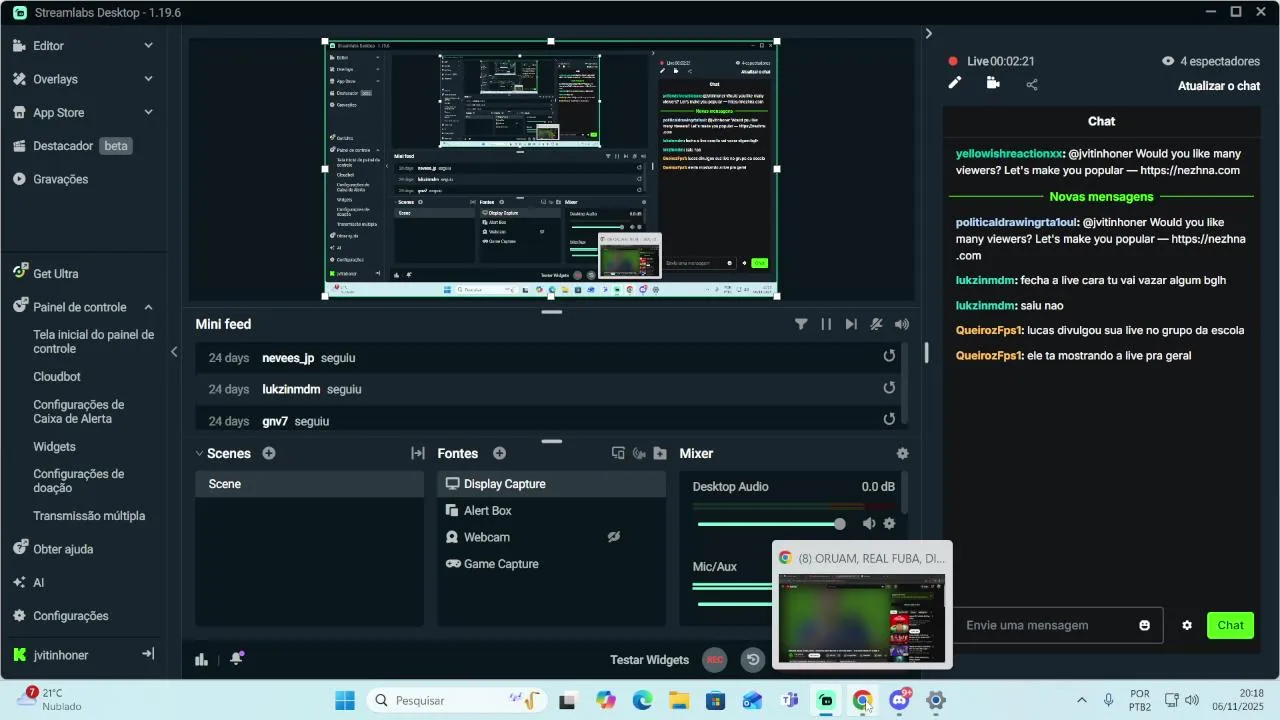
Task: Open Mixer advanced audio settings gear
Action: [x=903, y=454]
